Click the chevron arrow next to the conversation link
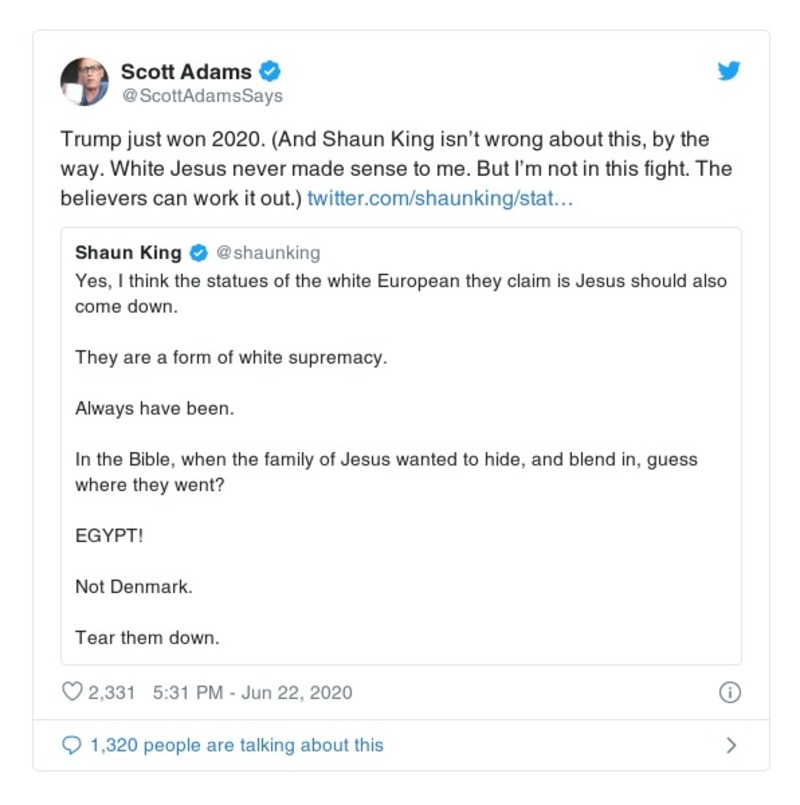The width and height of the screenshot is (800, 805). [731, 744]
